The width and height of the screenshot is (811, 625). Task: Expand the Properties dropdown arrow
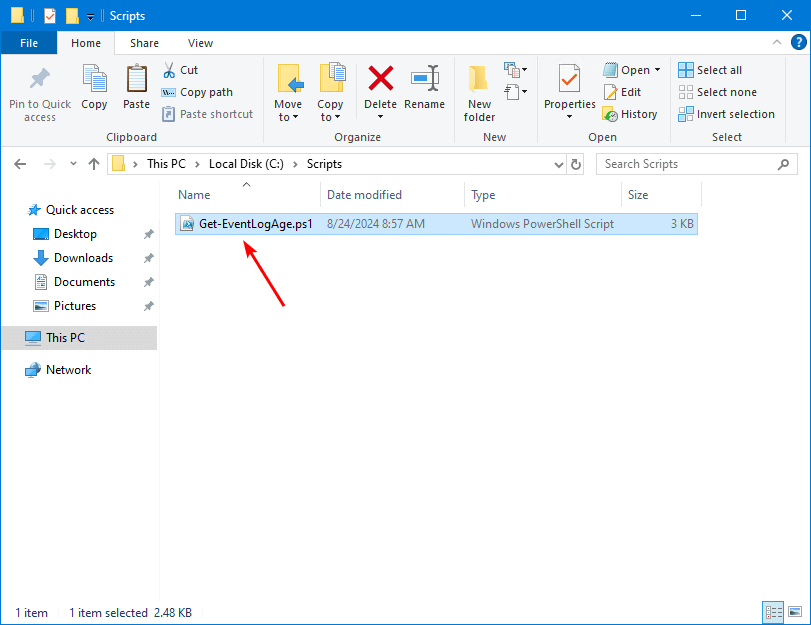tap(569, 117)
